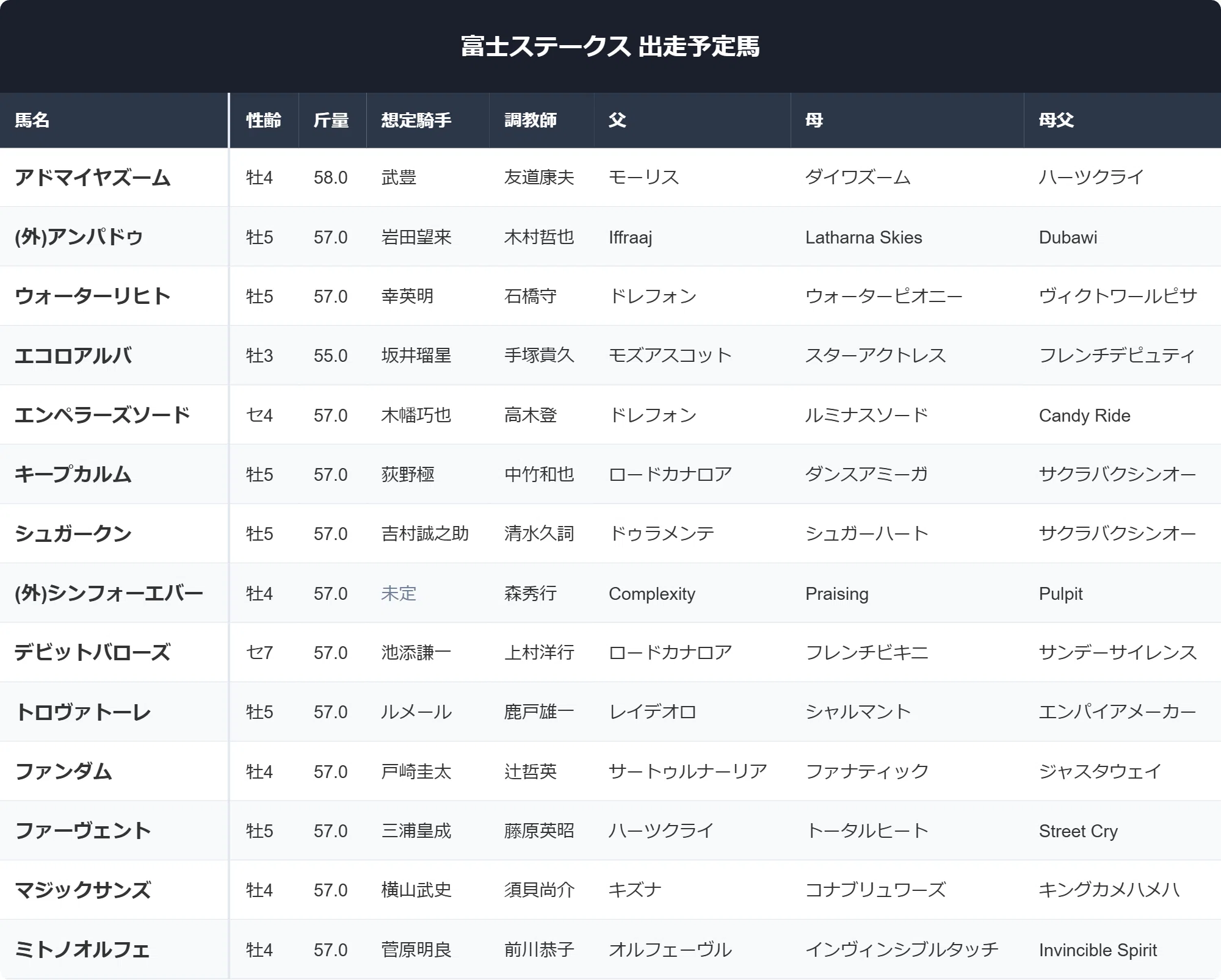Viewport: 1221px width, 980px height.
Task: Click trainer 森秀行
Action: pos(531,593)
